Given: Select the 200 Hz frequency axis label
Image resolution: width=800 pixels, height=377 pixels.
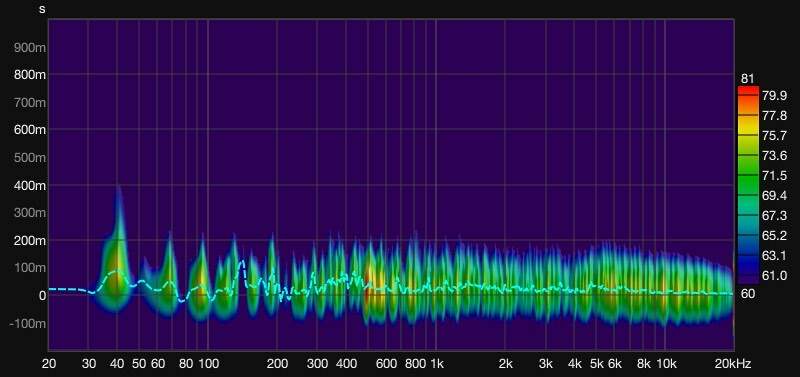Looking at the screenshot, I should pos(278,364).
